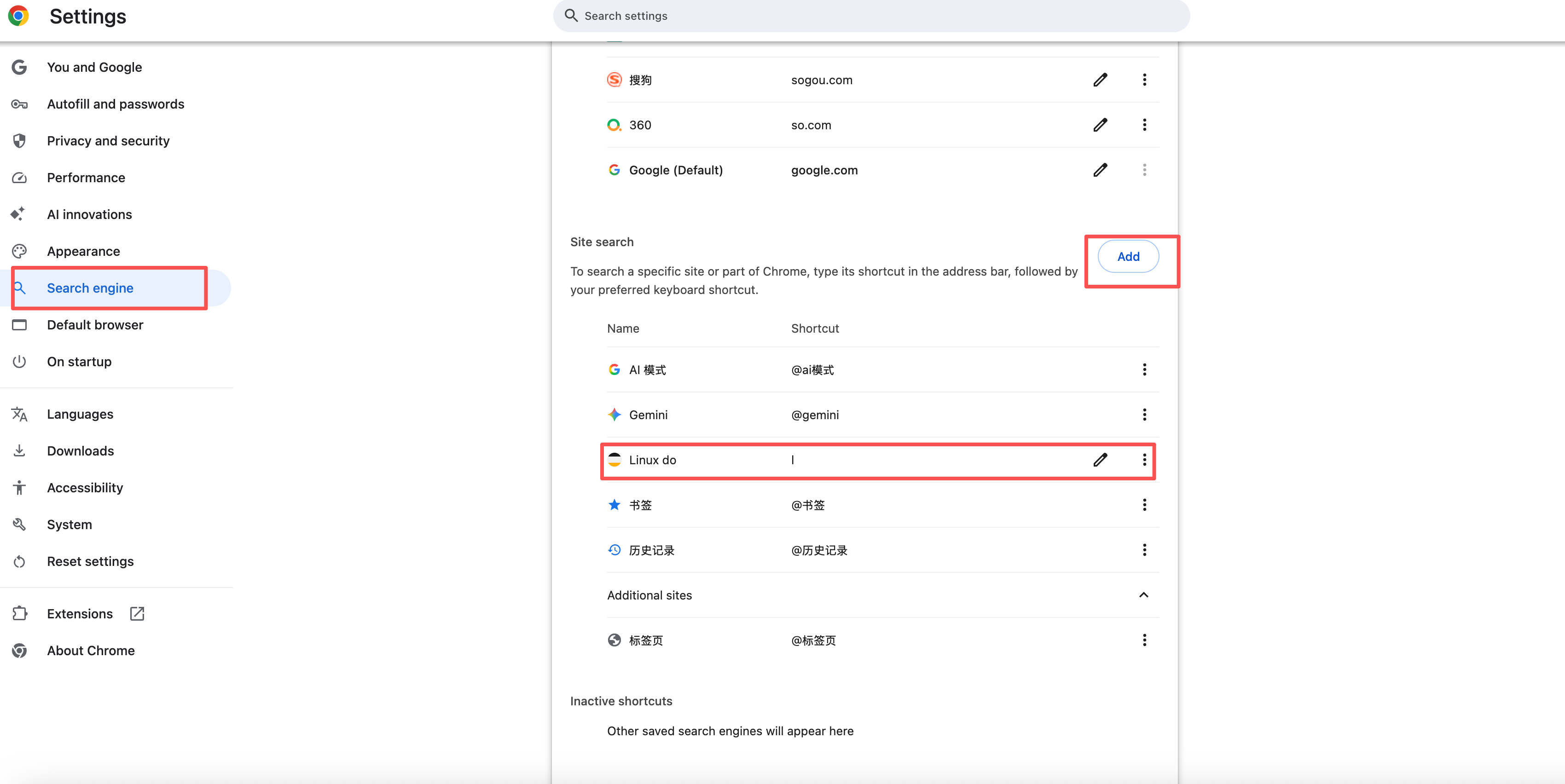Edit the Google (Default) search engine
Screen dimensions: 1565x784
[1100, 169]
